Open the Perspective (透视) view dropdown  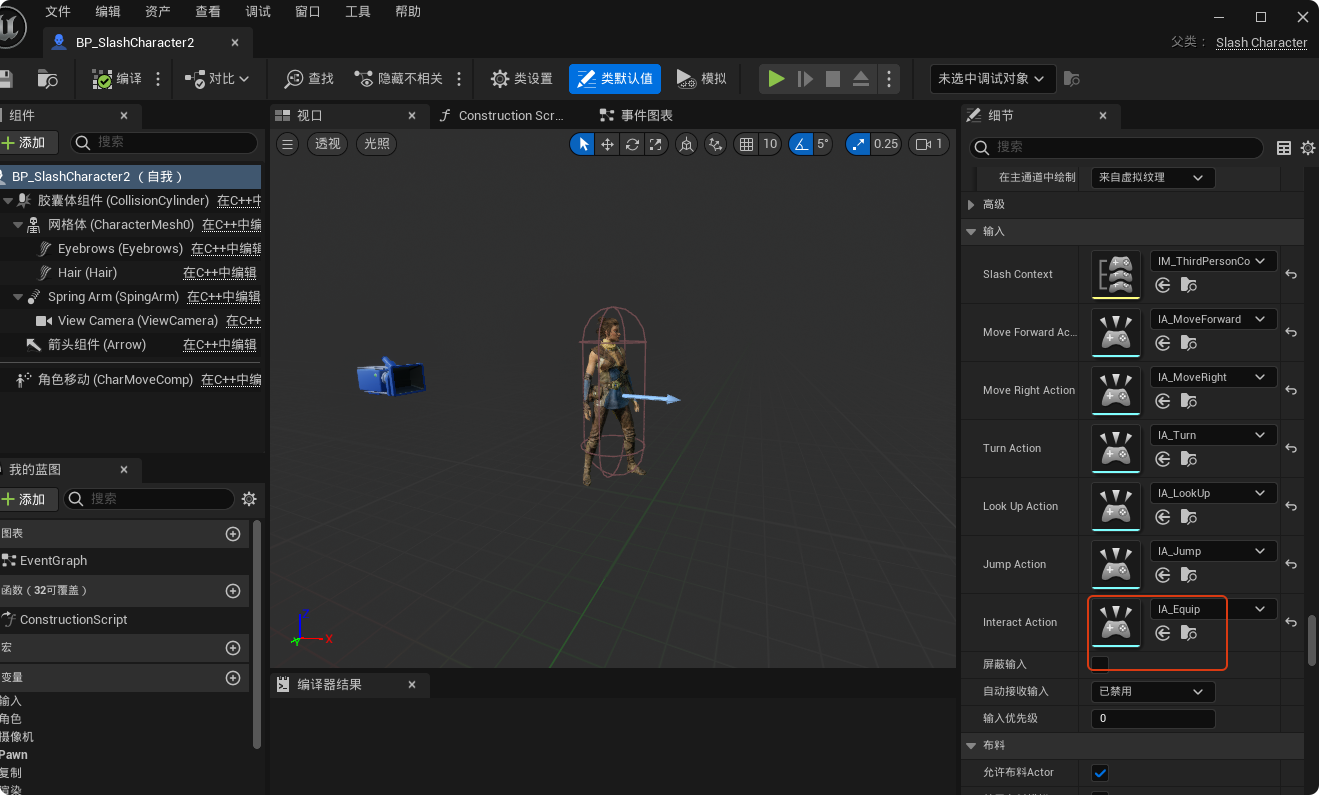[x=328, y=144]
